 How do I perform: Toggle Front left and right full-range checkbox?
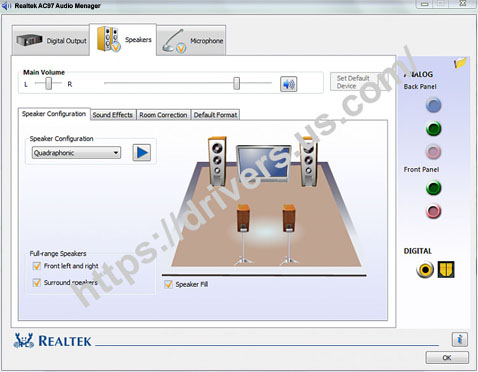coord(37,266)
